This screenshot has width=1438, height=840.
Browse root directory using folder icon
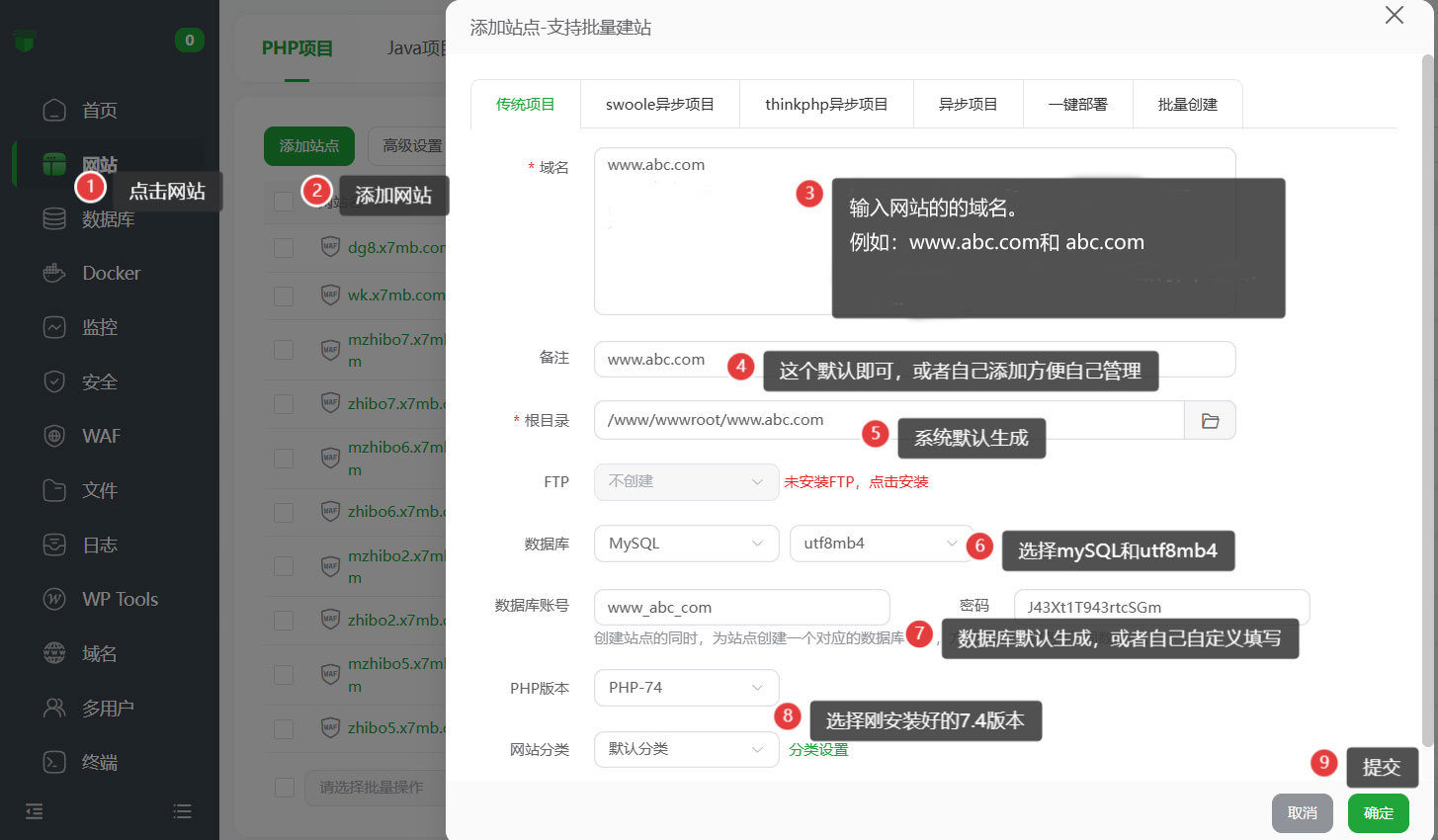tap(1210, 421)
